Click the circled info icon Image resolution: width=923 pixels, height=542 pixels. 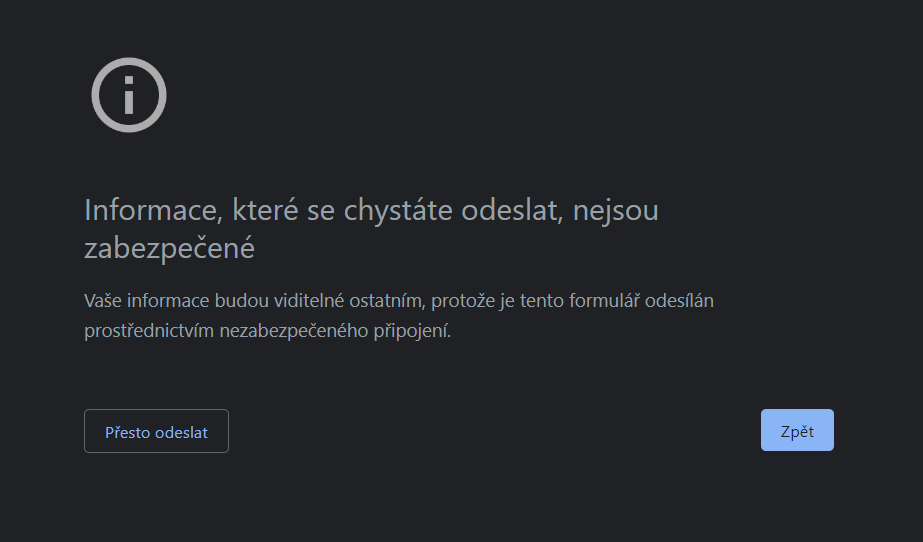[x=128, y=95]
